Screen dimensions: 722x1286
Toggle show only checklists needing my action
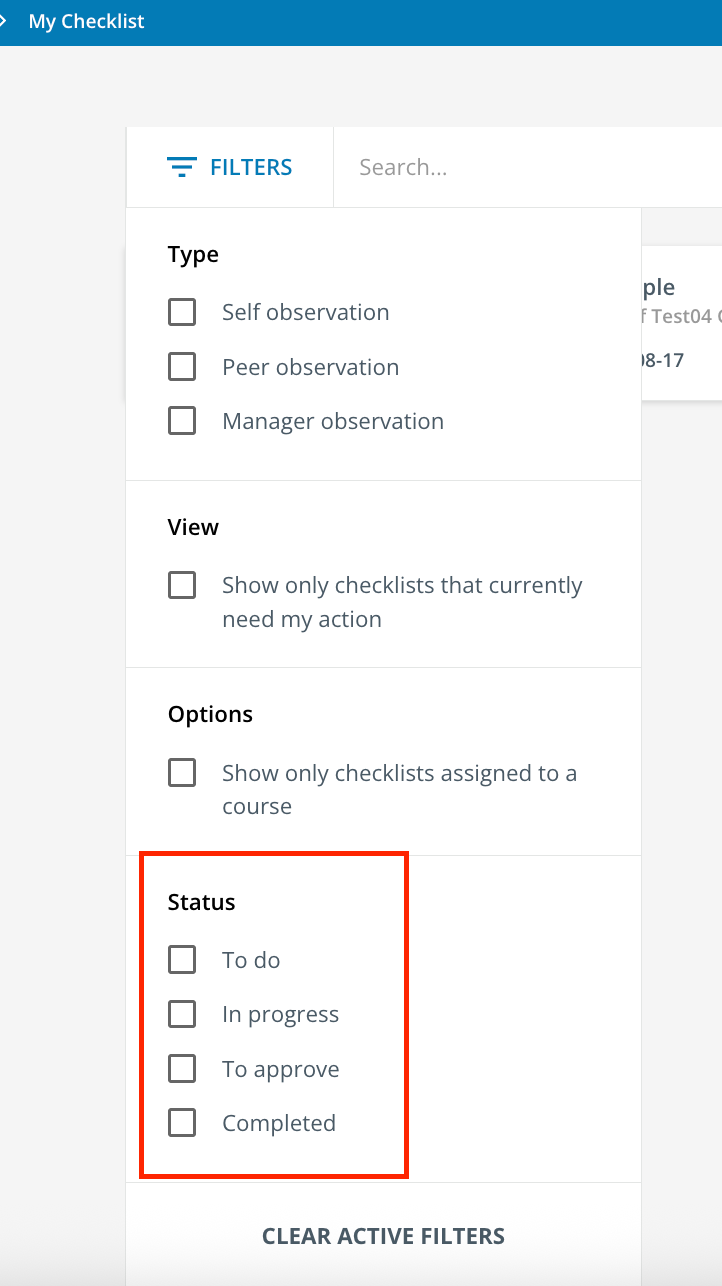182,585
